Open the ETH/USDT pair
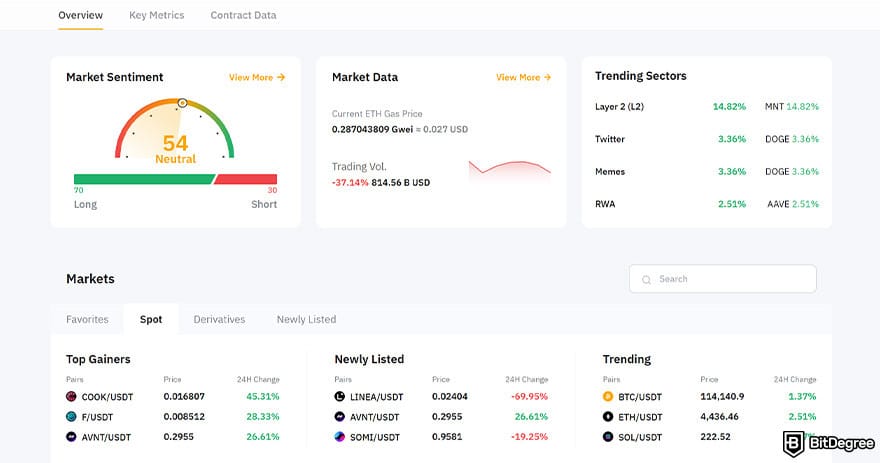The height and width of the screenshot is (463, 880). pos(640,417)
